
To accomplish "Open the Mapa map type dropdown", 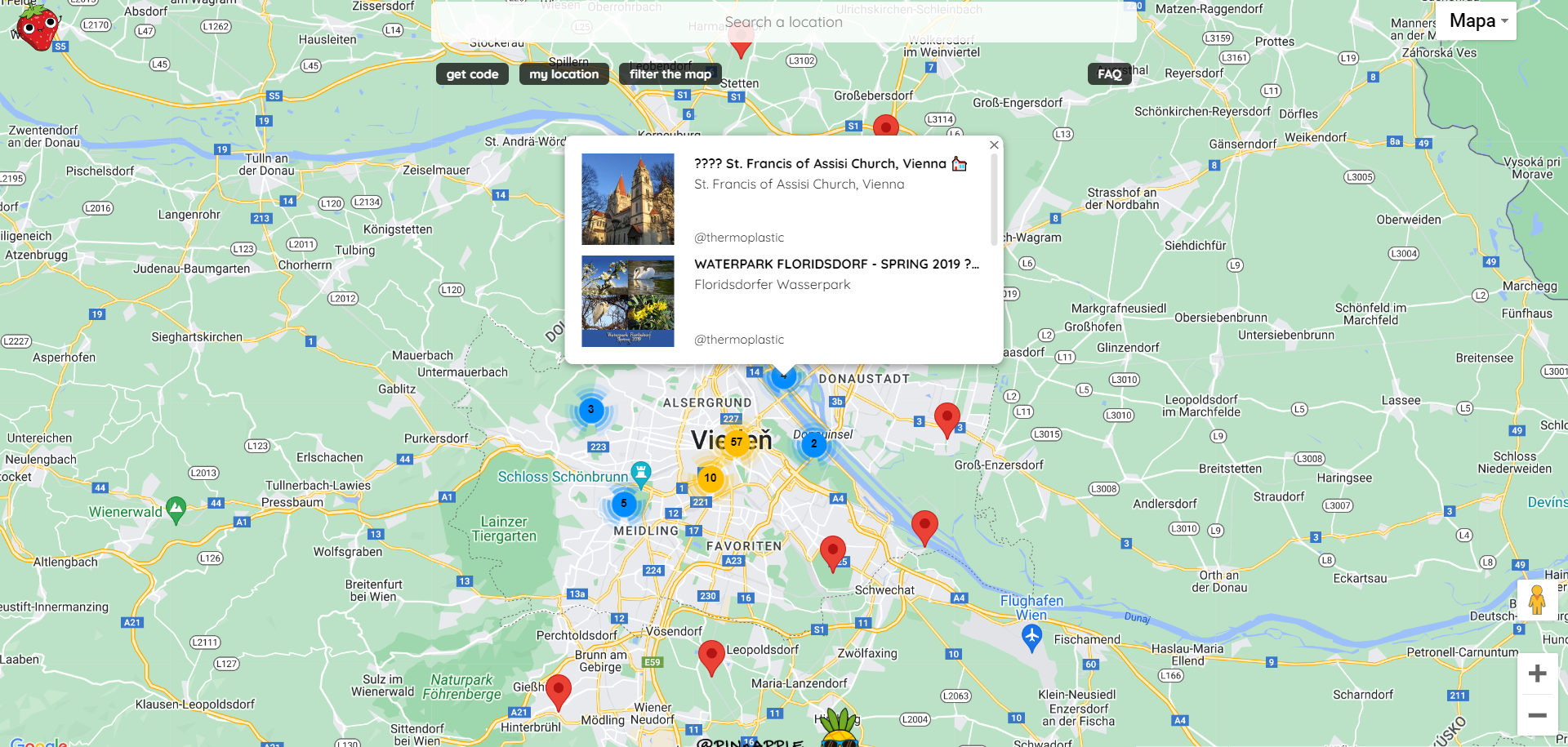I will tap(1477, 21).
